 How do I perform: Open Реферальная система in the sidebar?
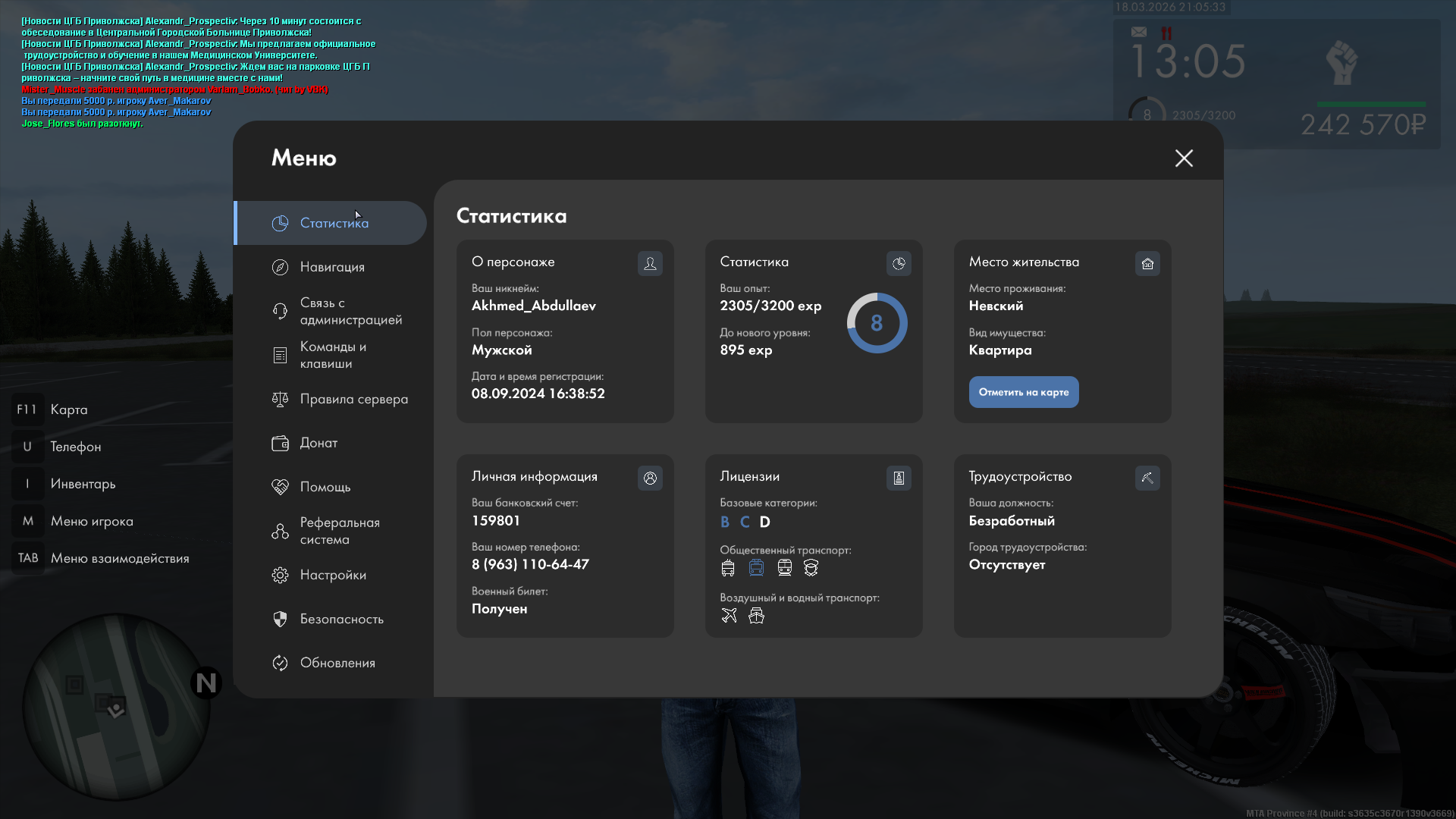click(339, 531)
